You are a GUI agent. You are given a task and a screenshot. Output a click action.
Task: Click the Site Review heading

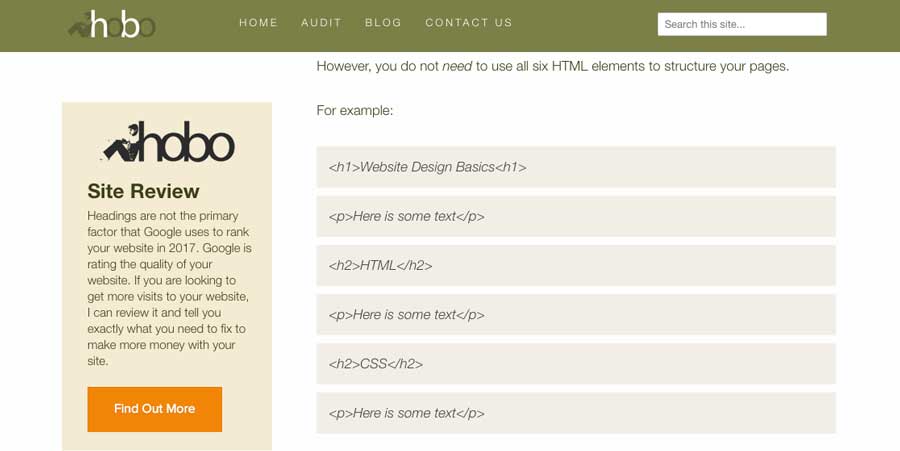tap(143, 191)
